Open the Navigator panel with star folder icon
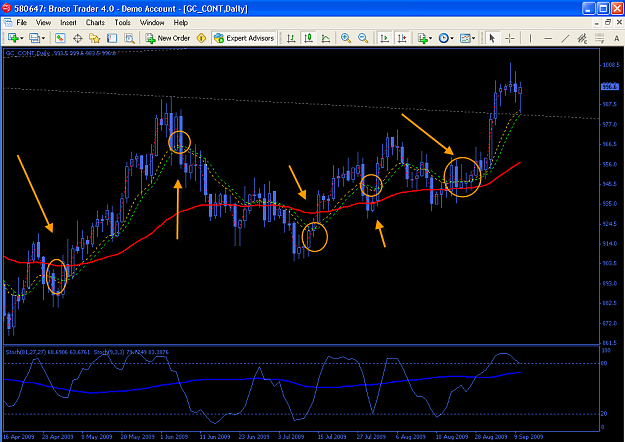The height and width of the screenshot is (442, 625). click(x=94, y=38)
